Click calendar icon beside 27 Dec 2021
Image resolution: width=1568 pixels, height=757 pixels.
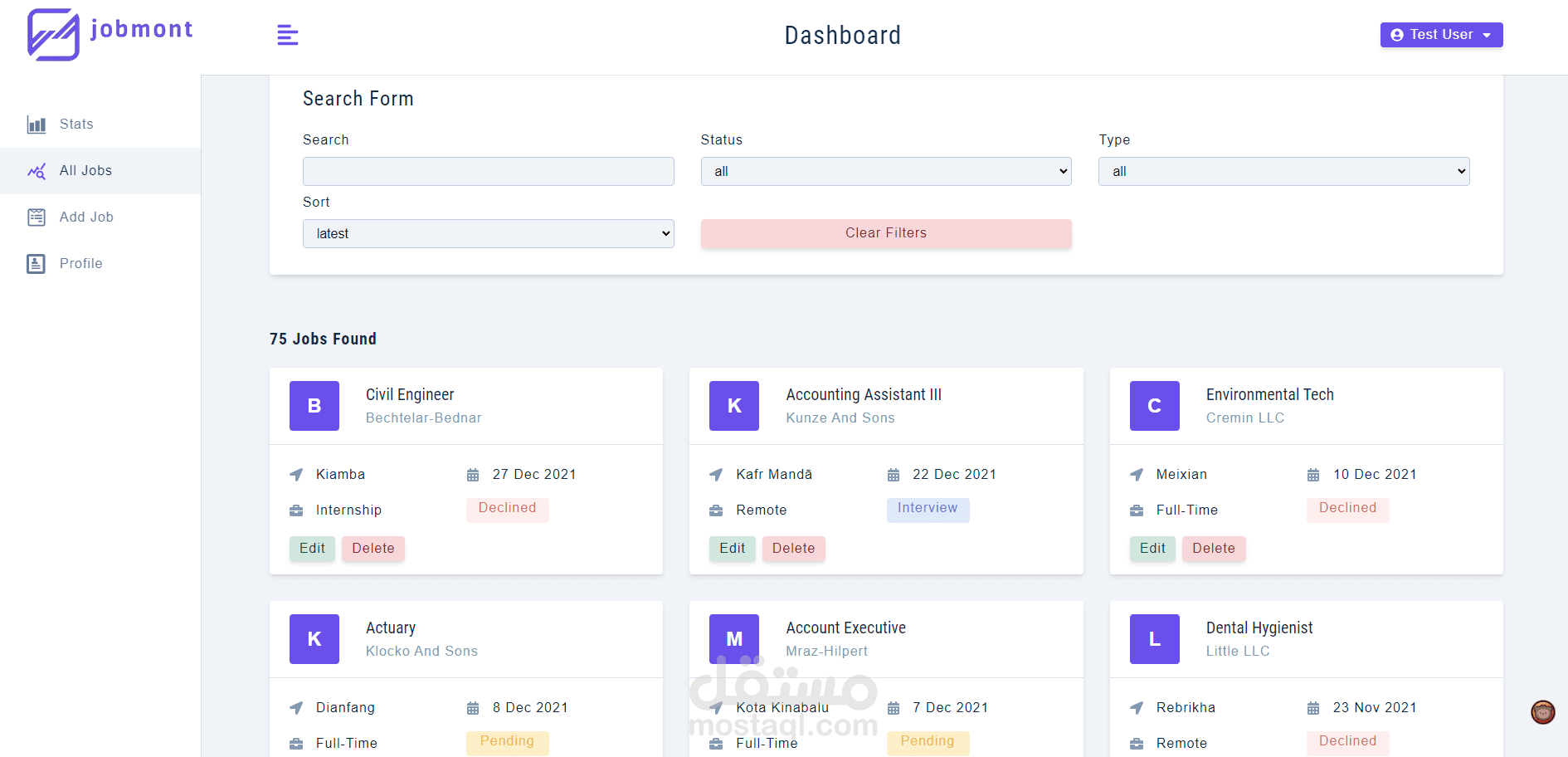[x=473, y=475]
